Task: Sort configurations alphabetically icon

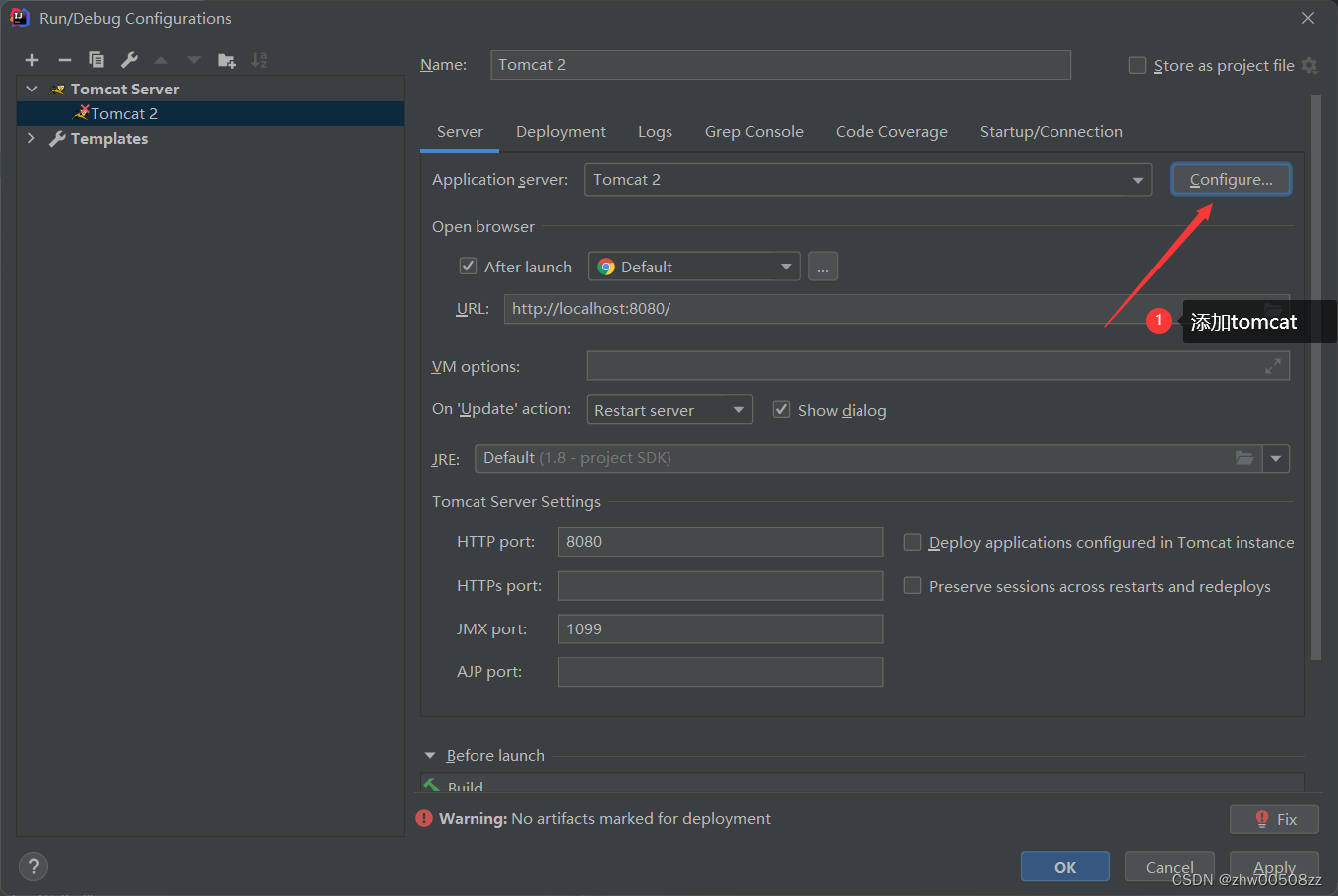Action: coord(259,60)
